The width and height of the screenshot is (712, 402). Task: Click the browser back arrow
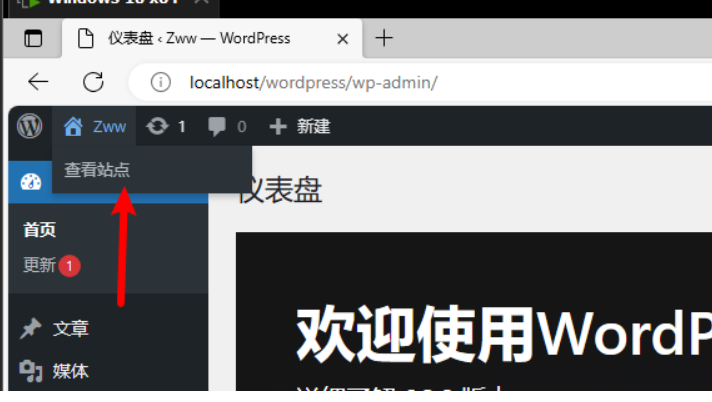[x=38, y=82]
